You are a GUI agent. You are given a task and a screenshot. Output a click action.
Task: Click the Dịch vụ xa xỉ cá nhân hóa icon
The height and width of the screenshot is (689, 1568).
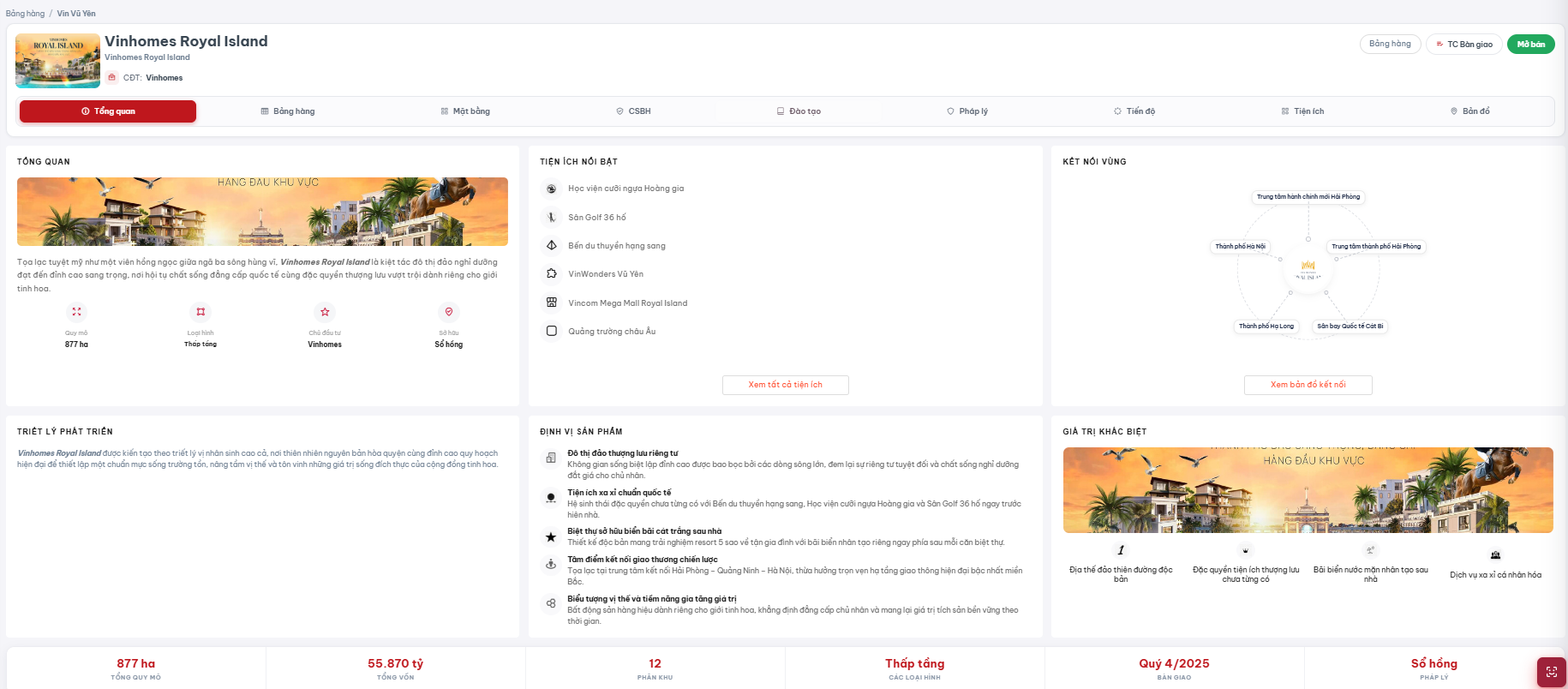pos(1496,555)
